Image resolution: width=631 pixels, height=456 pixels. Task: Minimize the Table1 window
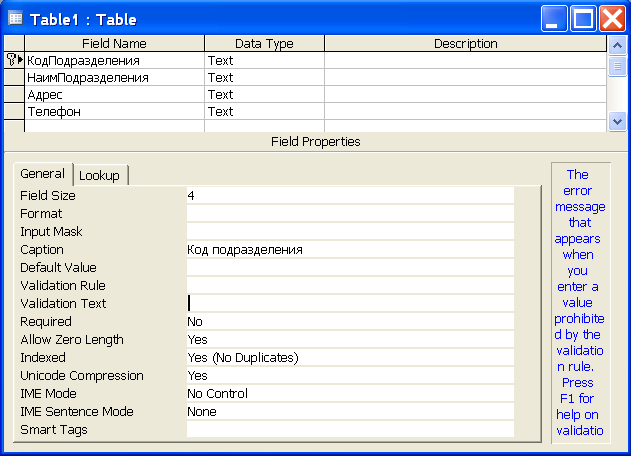click(556, 18)
